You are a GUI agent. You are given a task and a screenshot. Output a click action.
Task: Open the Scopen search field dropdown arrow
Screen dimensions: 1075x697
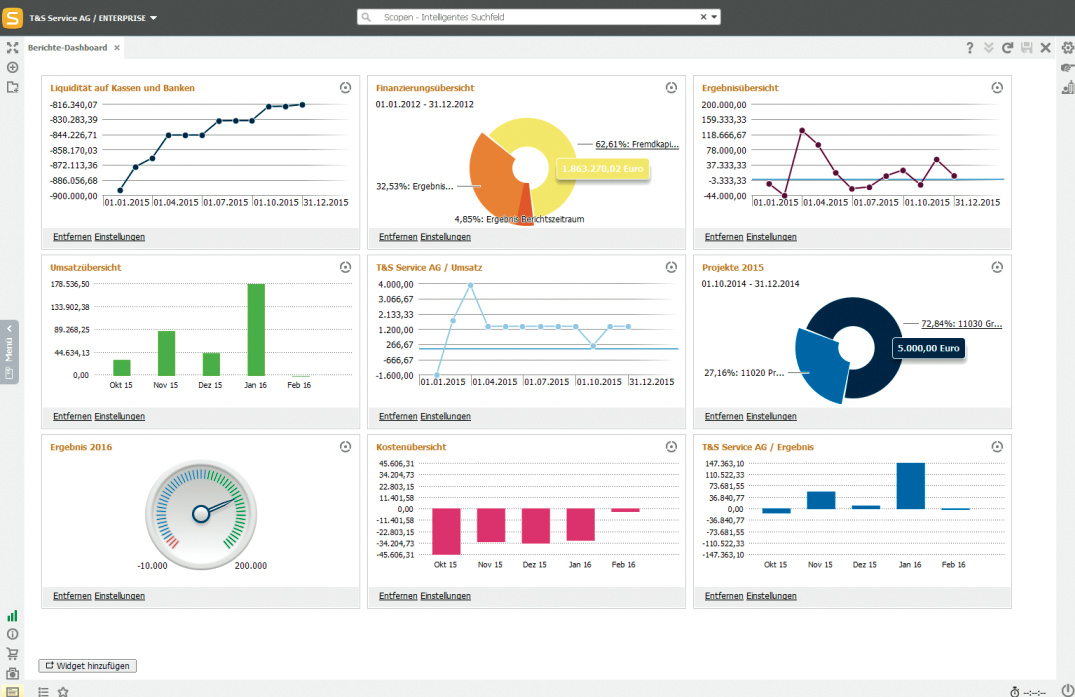click(x=715, y=17)
